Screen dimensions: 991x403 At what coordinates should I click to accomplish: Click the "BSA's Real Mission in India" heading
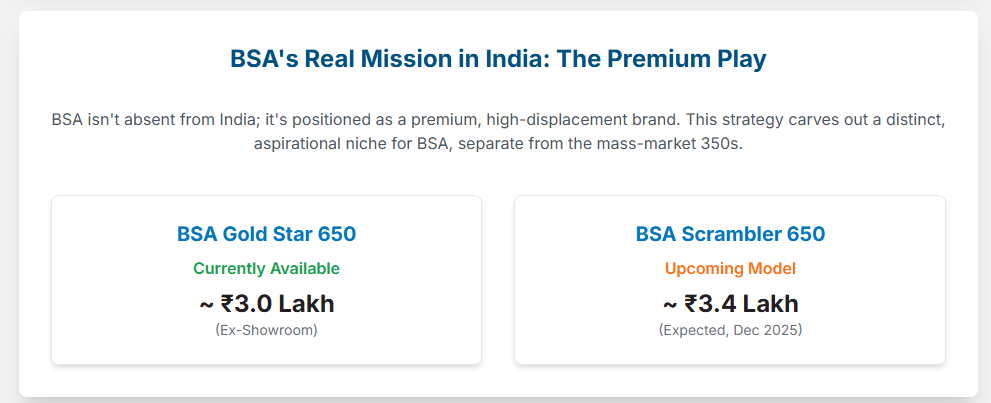click(x=390, y=59)
